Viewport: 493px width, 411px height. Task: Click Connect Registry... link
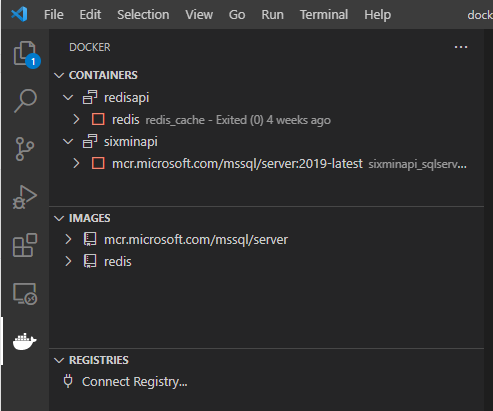pos(135,382)
